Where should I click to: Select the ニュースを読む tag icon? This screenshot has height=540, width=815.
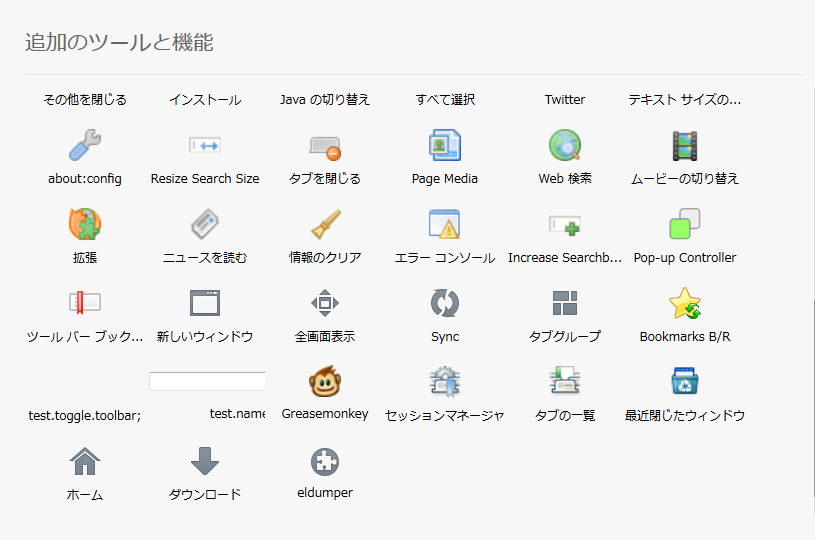(205, 224)
